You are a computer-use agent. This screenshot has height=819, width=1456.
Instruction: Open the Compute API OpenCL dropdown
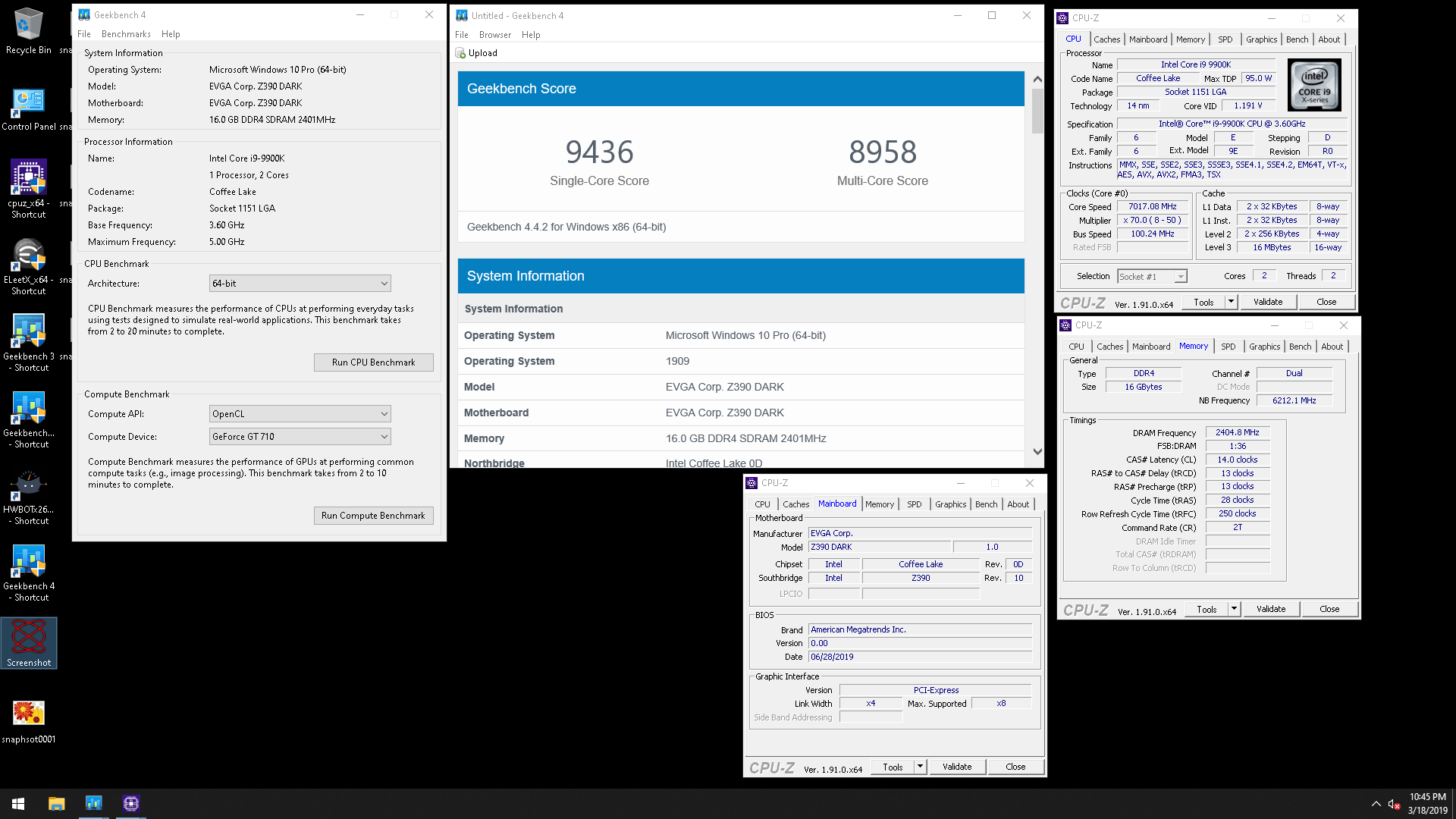(x=300, y=414)
